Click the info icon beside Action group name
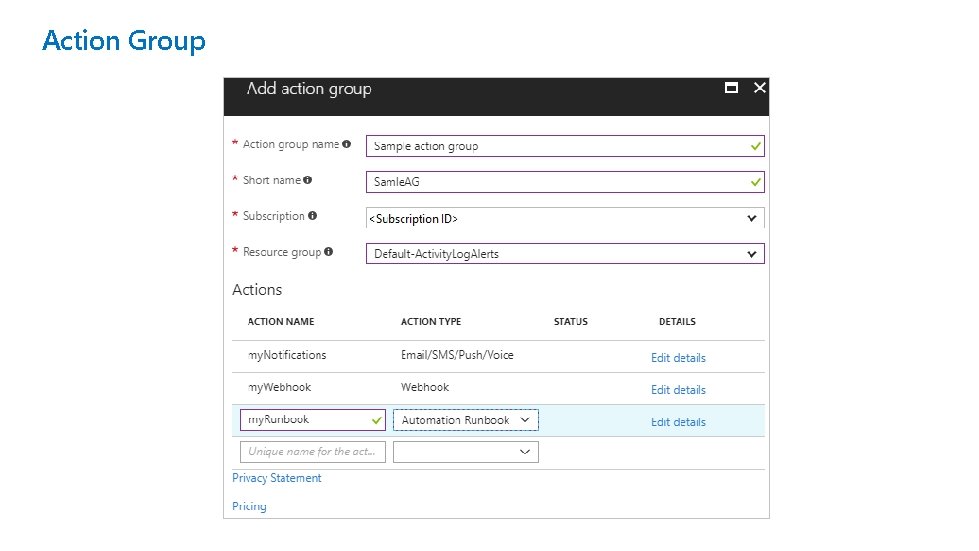Image resolution: width=979 pixels, height=551 pixels. coord(346,144)
